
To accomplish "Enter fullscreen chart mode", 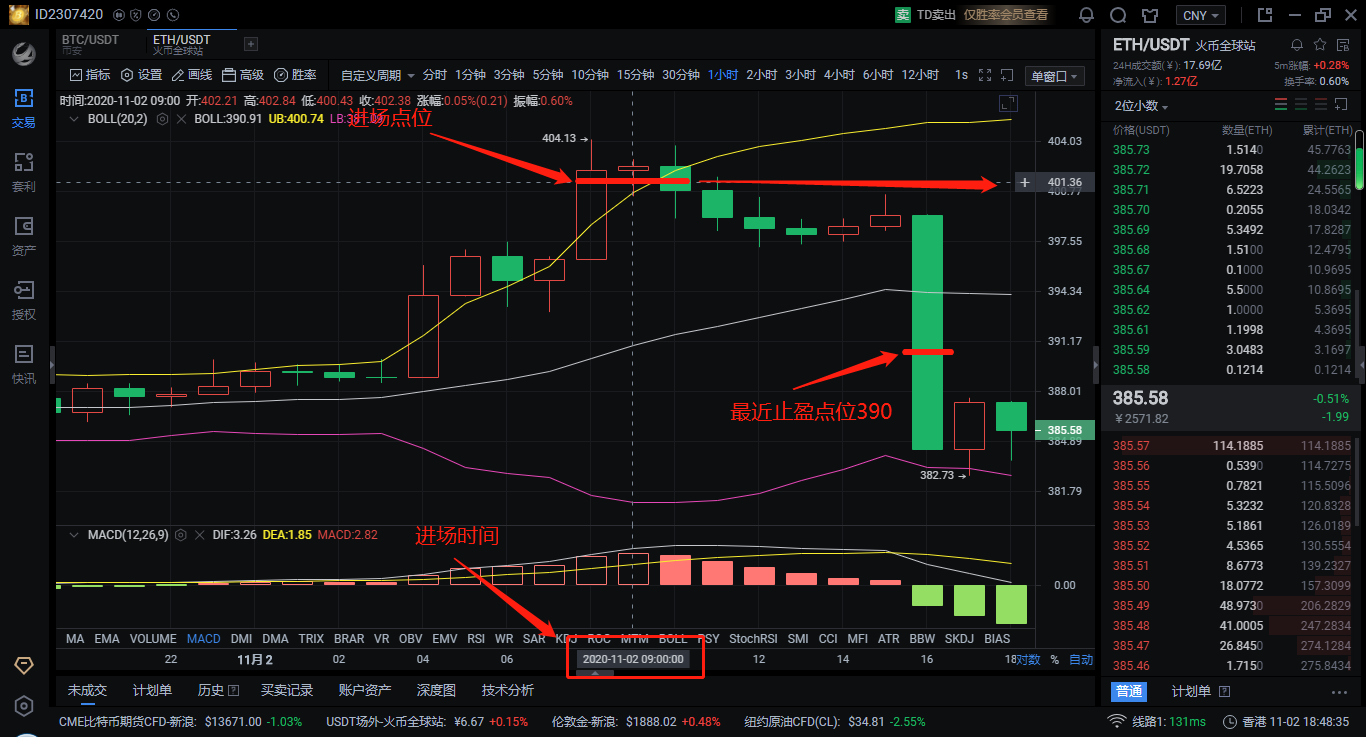I will (x=984, y=75).
